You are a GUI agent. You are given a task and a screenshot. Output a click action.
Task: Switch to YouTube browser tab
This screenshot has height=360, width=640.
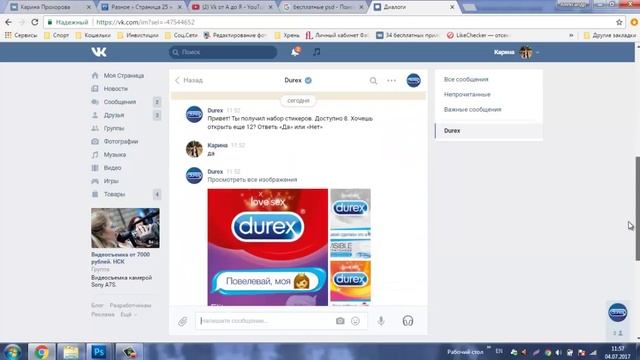(x=231, y=7)
